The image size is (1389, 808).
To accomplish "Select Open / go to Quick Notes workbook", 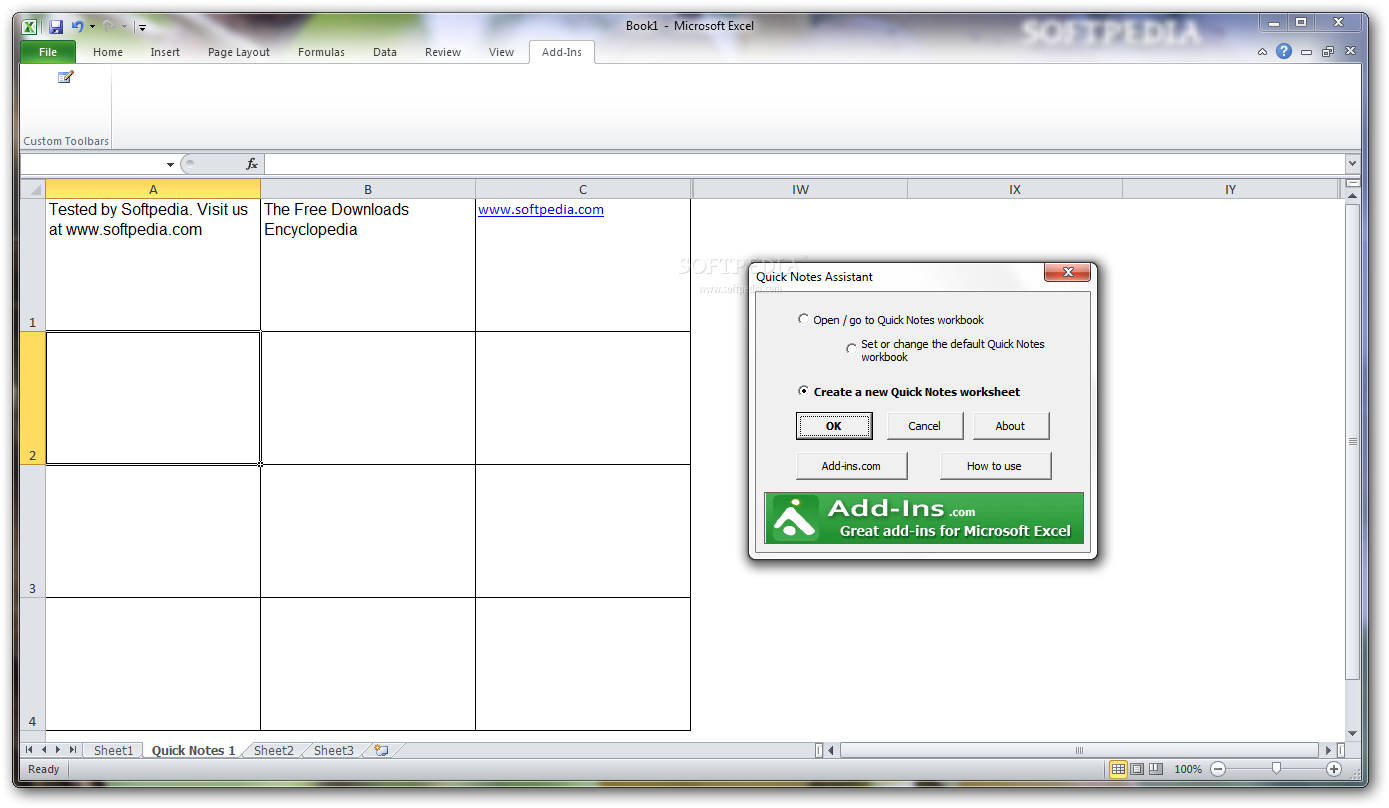I will 891,320.
